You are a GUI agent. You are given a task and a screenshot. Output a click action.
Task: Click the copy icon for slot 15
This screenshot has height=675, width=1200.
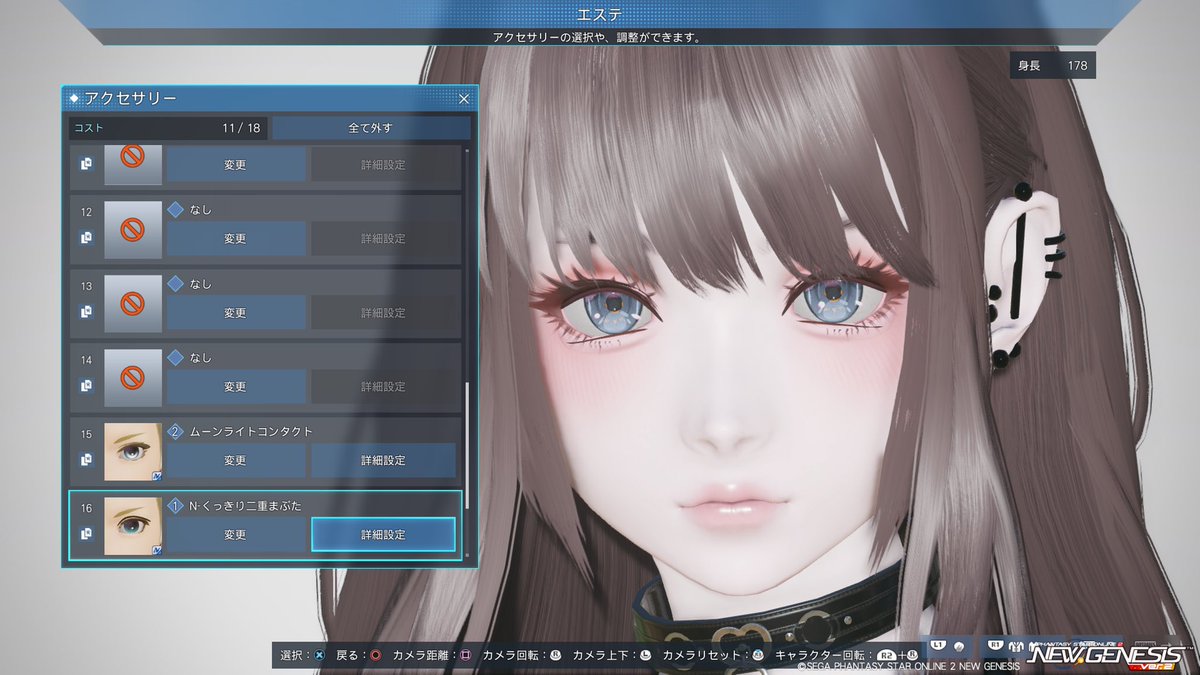[x=86, y=460]
